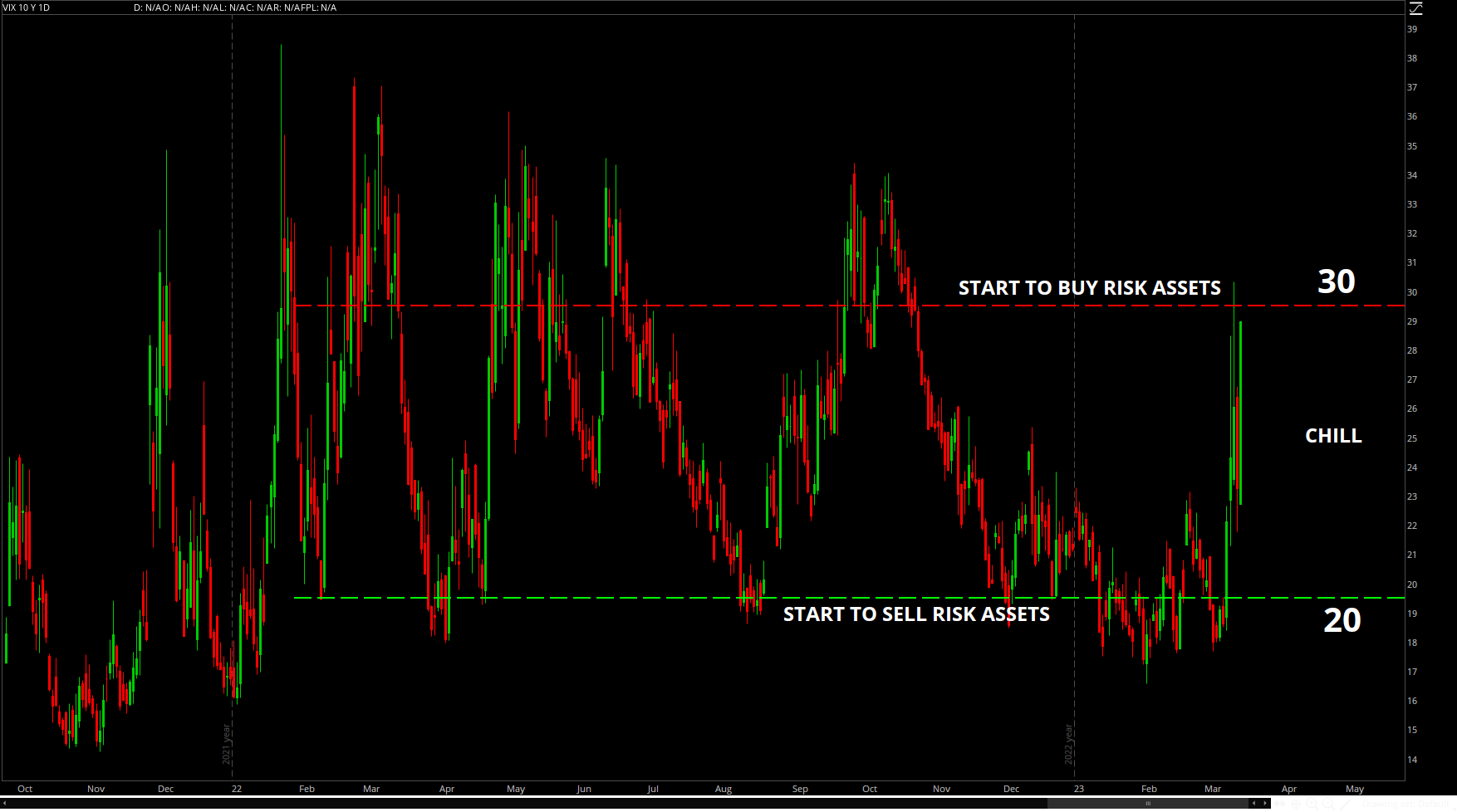Viewport: 1457px width, 812px height.
Task: Click the 17 price label on axis
Action: pyautogui.click(x=1412, y=672)
